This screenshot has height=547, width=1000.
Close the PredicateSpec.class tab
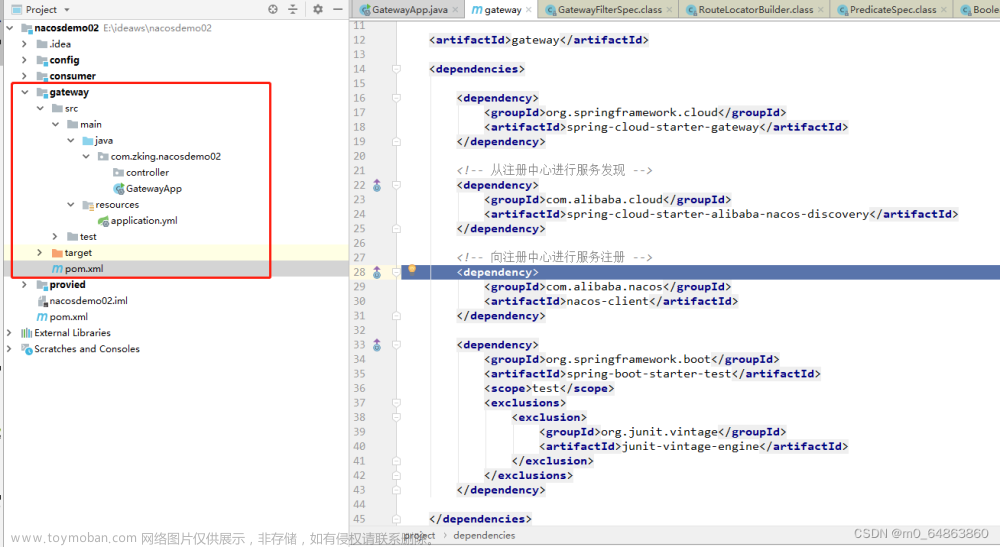coord(944,10)
